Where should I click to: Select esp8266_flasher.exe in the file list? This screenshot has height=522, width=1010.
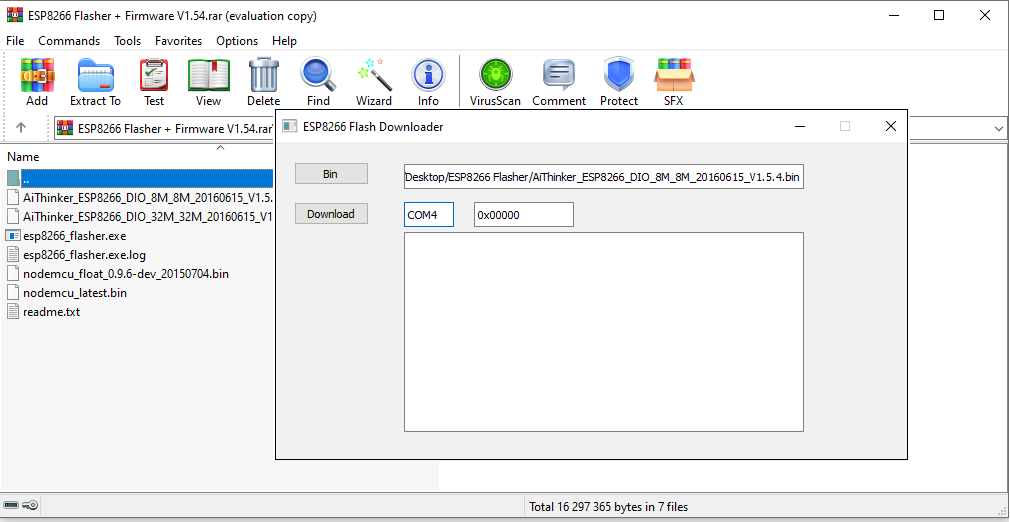click(75, 236)
